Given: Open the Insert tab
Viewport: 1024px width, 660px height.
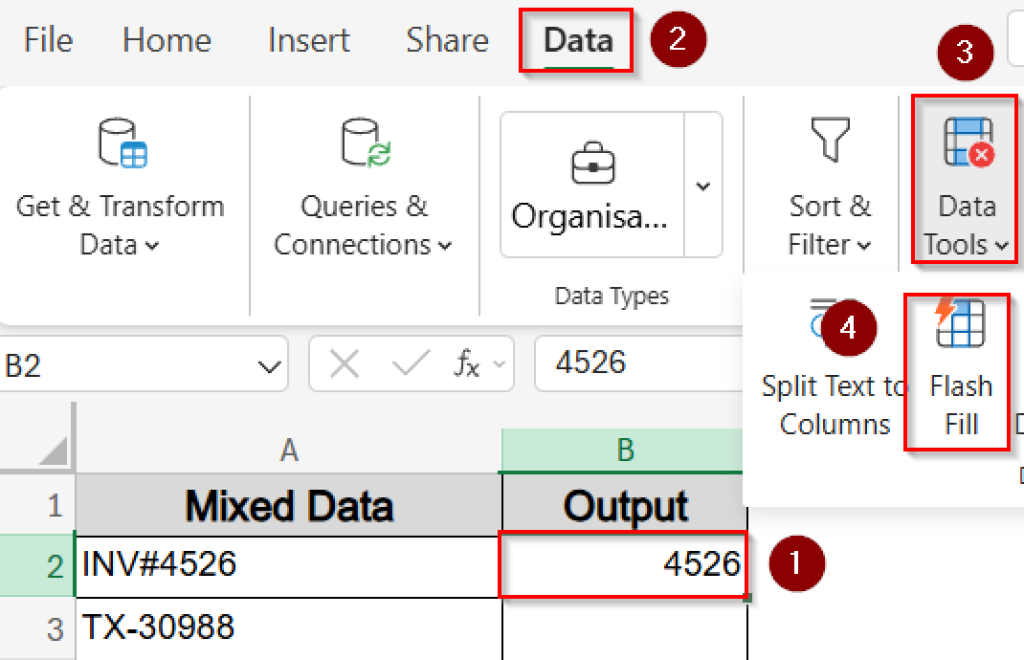Looking at the screenshot, I should coord(308,40).
